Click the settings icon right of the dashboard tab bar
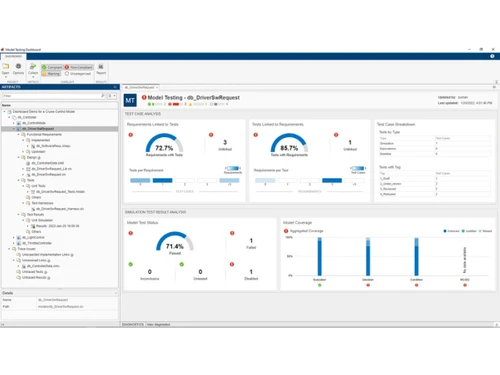Image resolution: width=500 pixels, height=375 pixels. coord(494,87)
